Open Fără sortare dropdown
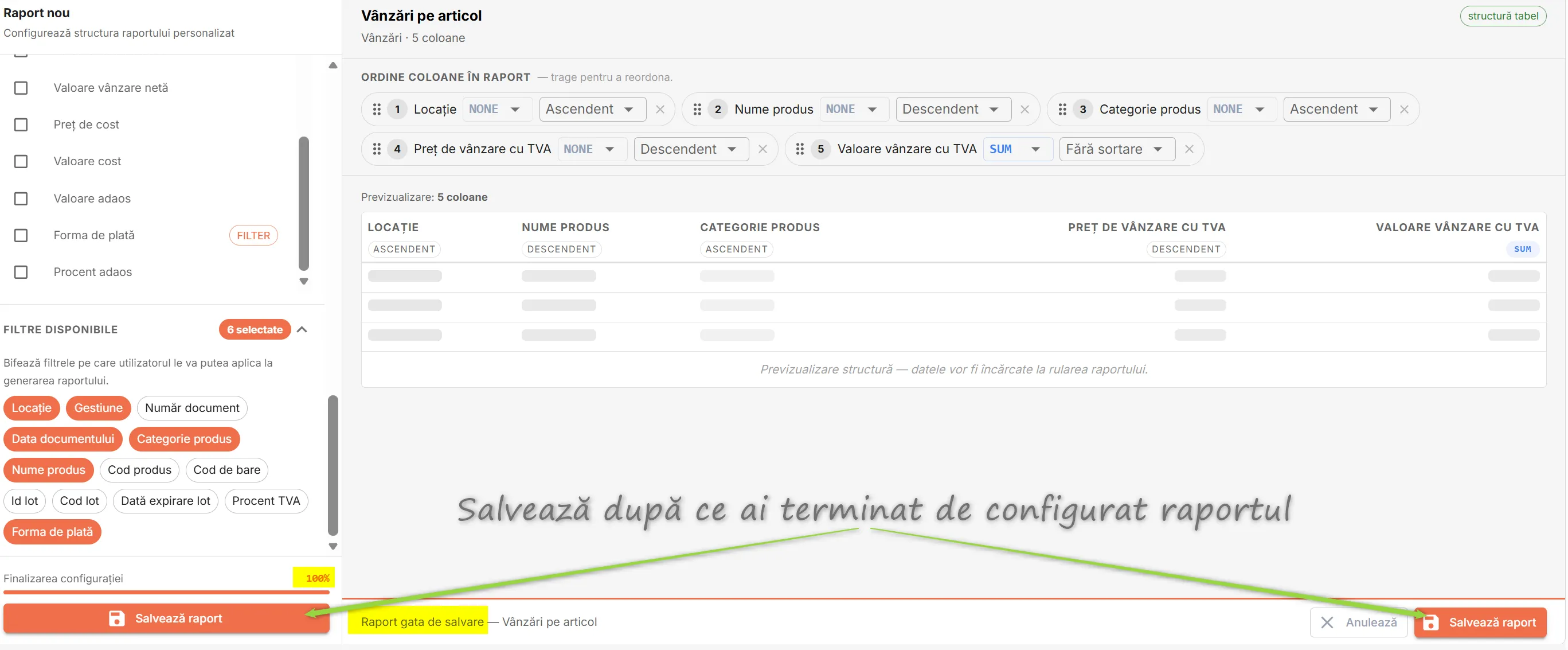 pos(1117,149)
